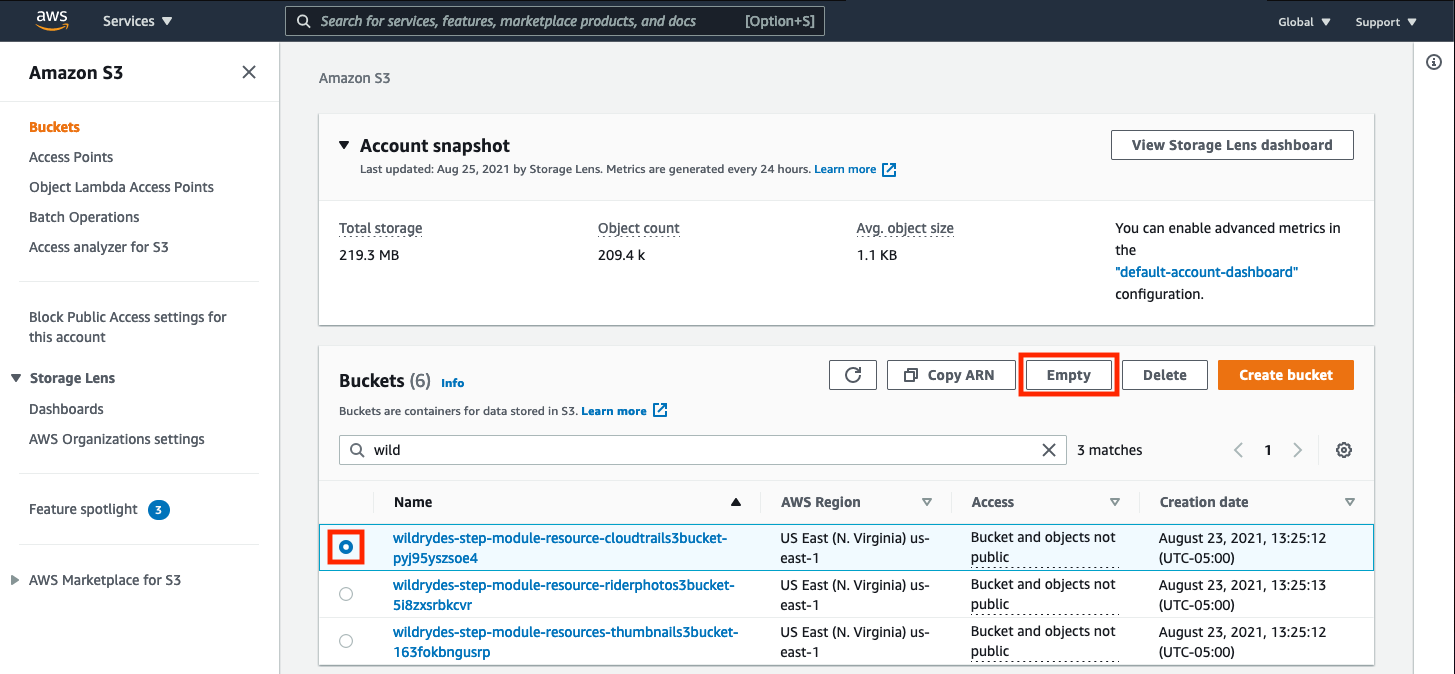This screenshot has width=1455, height=674.
Task: Select the thumbnails3bucket radio button
Action: coord(346,641)
